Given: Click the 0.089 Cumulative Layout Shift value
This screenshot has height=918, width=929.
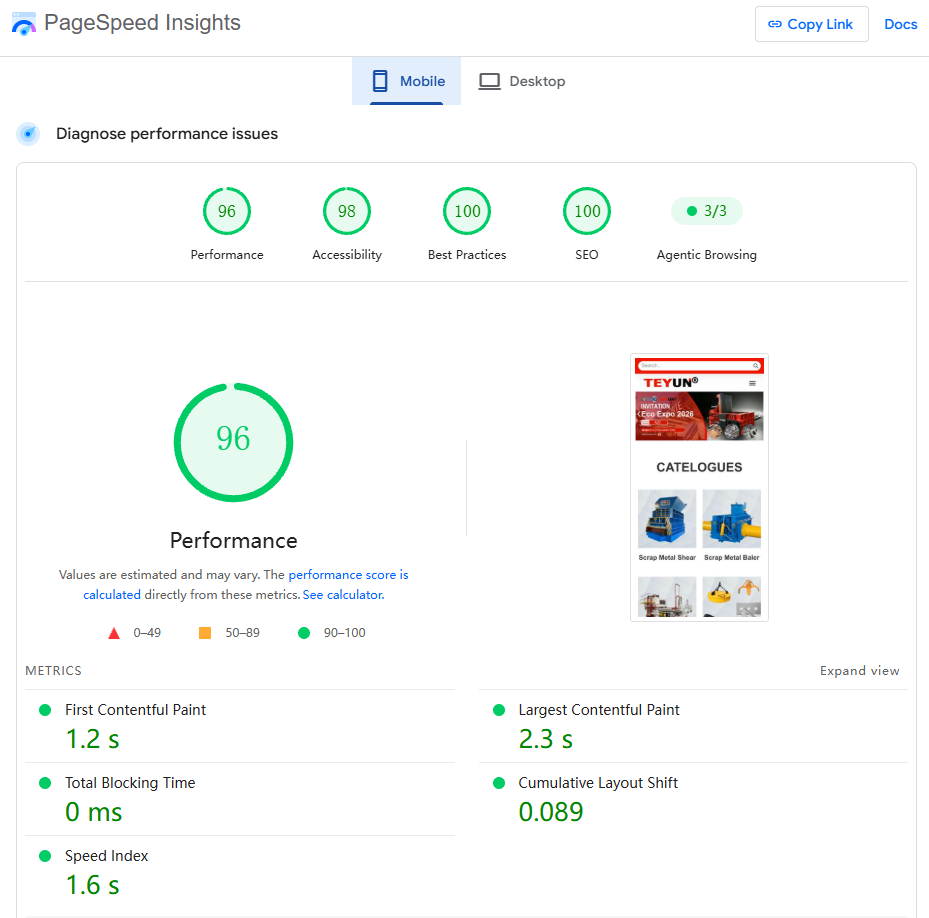Looking at the screenshot, I should (x=551, y=812).
